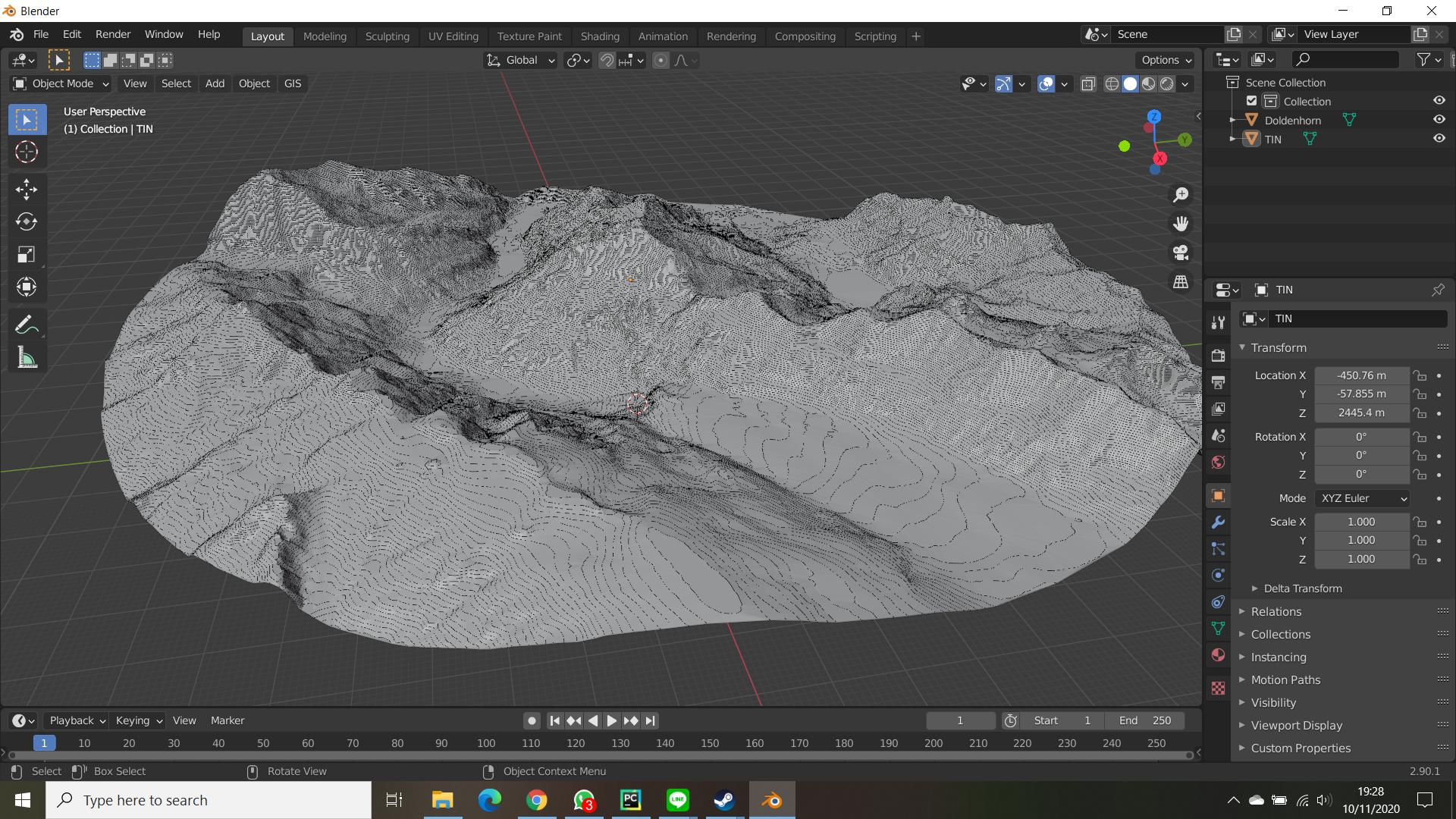Viewport: 1456px width, 819px height.
Task: Select the Measure tool
Action: point(27,358)
